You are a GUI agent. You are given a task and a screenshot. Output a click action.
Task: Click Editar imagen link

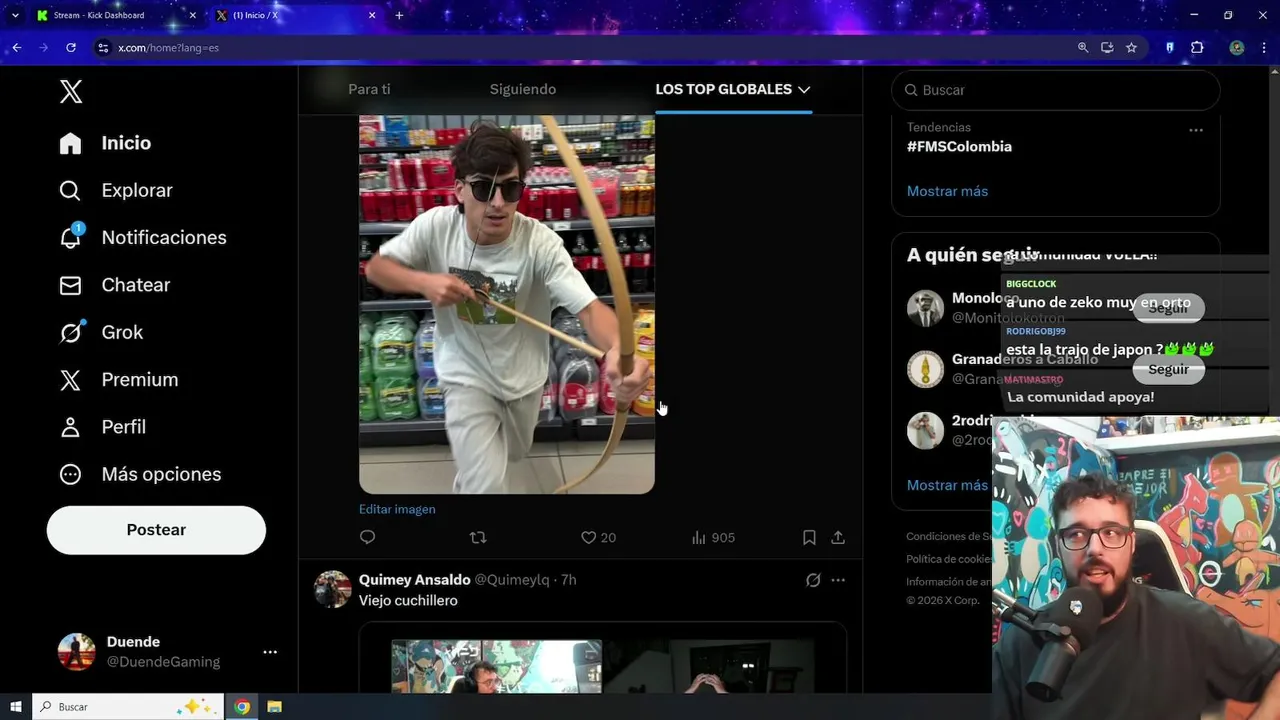click(x=397, y=509)
